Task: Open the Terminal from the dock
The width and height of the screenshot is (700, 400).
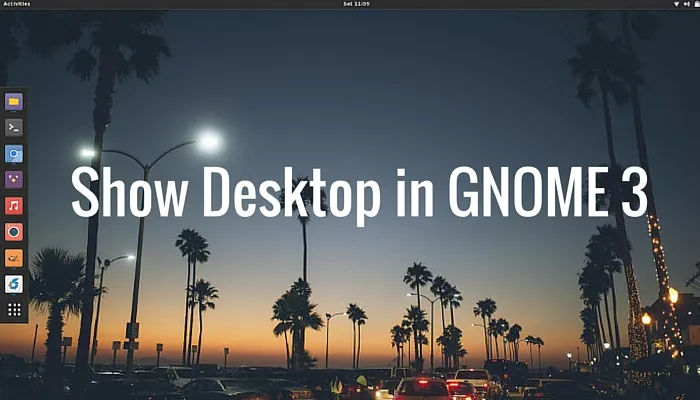Action: 14,128
